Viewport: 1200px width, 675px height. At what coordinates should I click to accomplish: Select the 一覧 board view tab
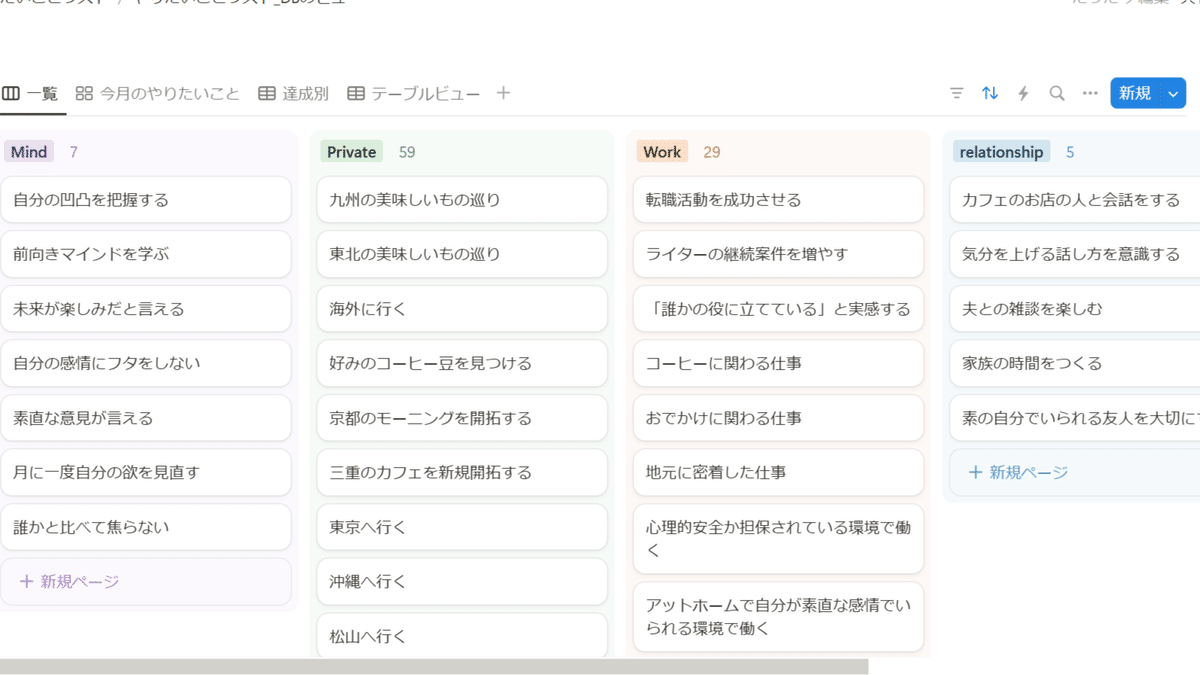31,93
